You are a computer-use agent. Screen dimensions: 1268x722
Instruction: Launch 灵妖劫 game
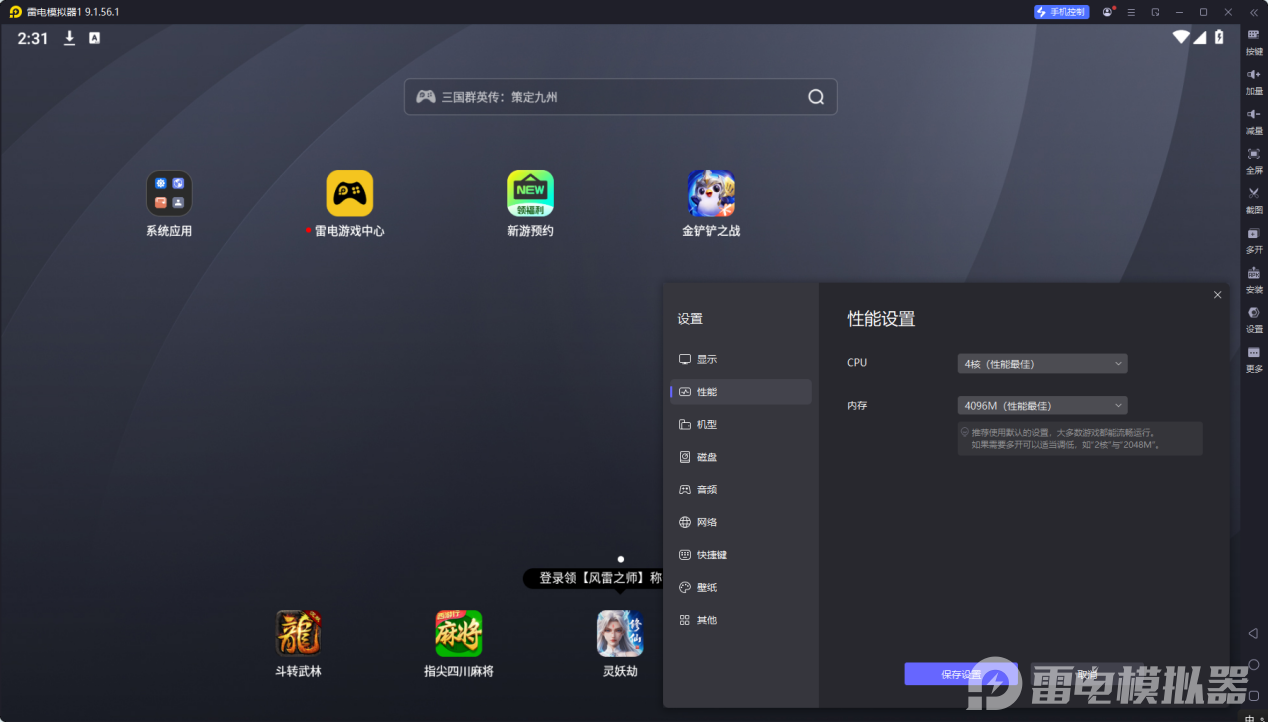620,644
